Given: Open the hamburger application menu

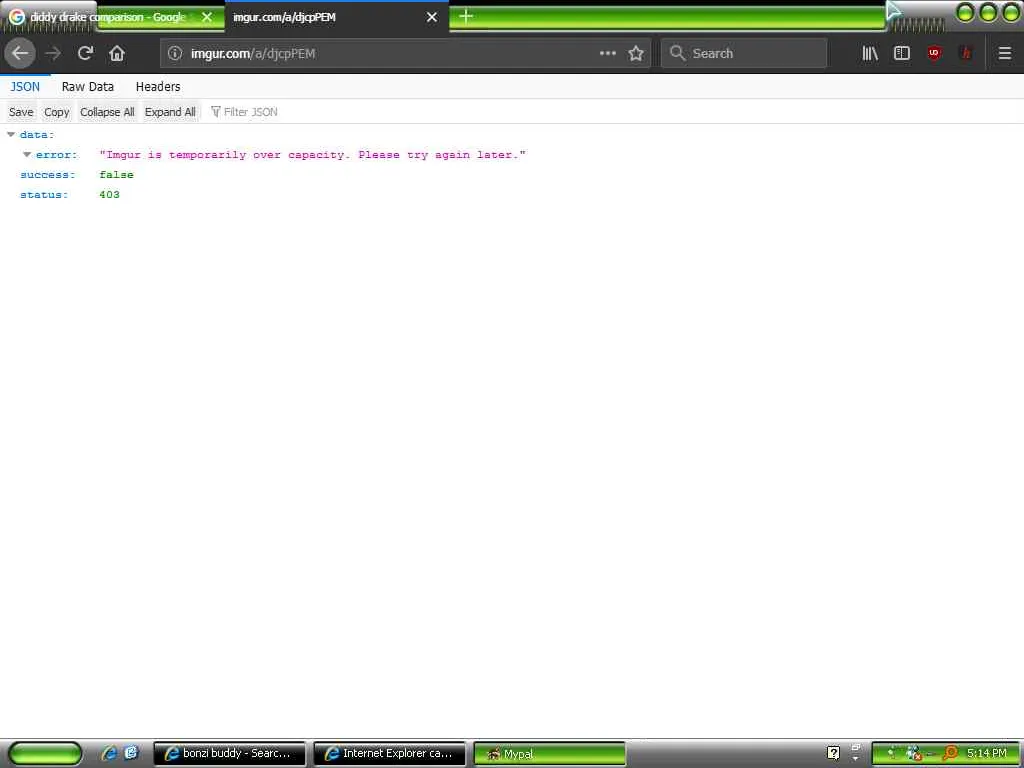Looking at the screenshot, I should pyautogui.click(x=1004, y=53).
